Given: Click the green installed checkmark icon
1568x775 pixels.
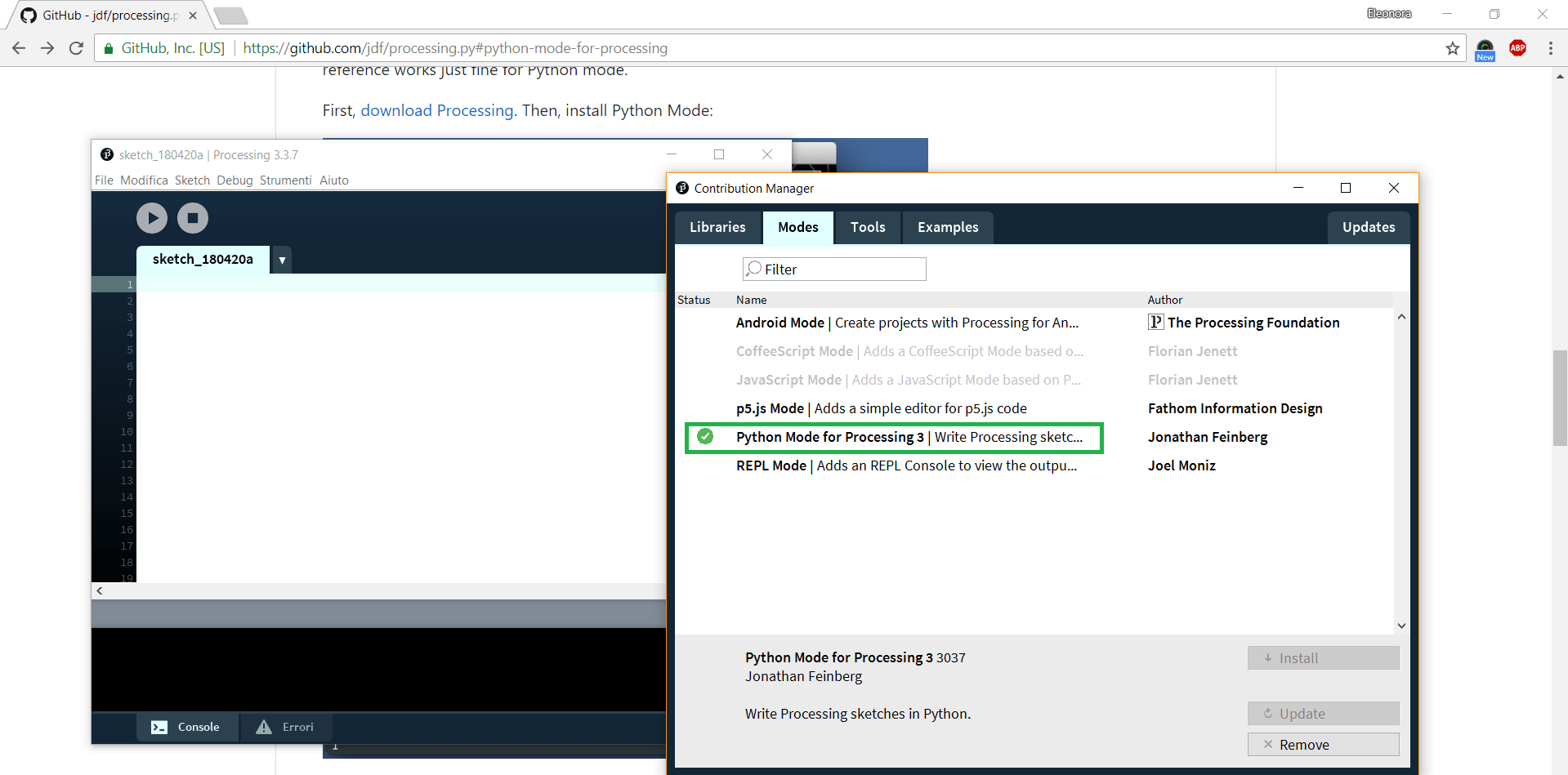Looking at the screenshot, I should tap(705, 436).
